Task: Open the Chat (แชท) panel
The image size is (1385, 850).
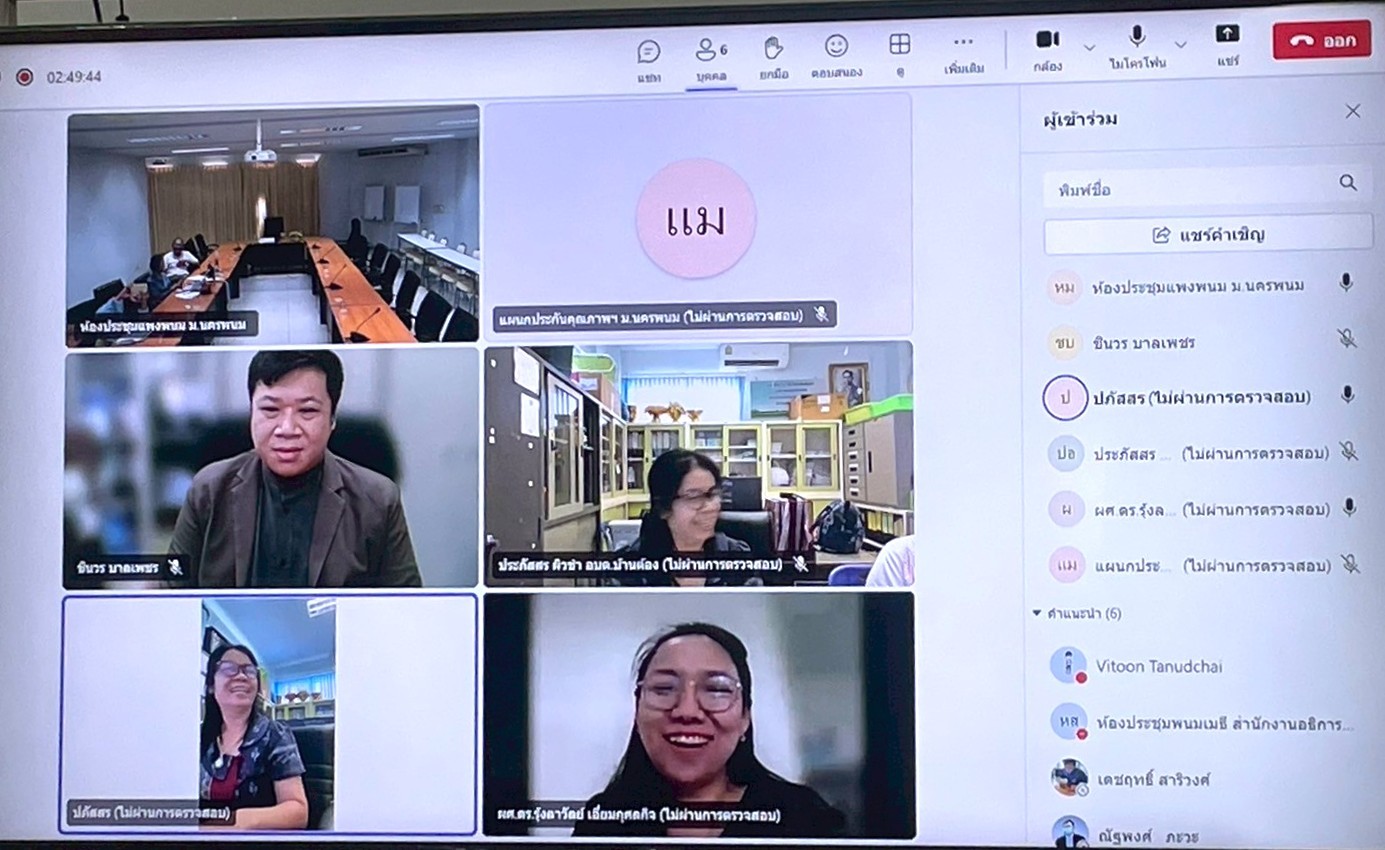Action: [648, 52]
